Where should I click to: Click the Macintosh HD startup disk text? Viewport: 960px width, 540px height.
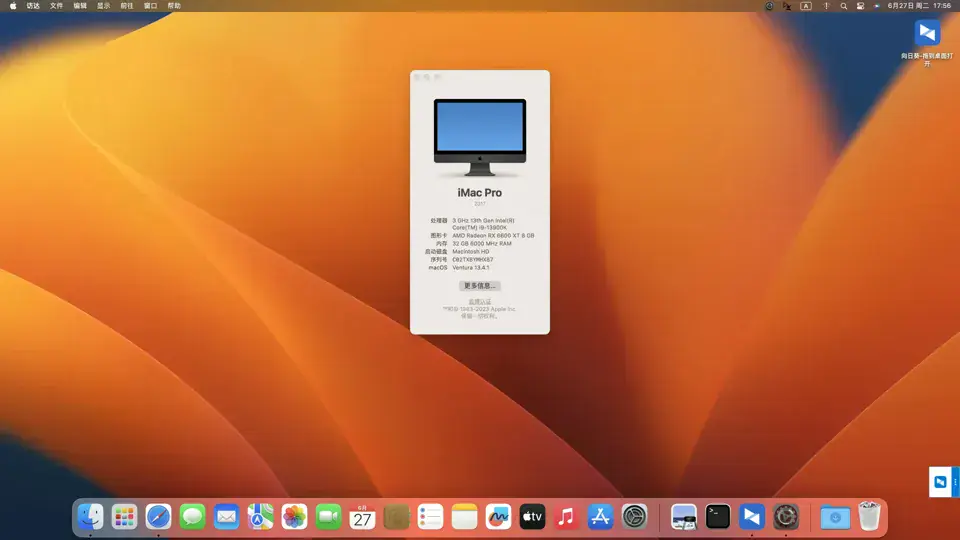tap(471, 252)
